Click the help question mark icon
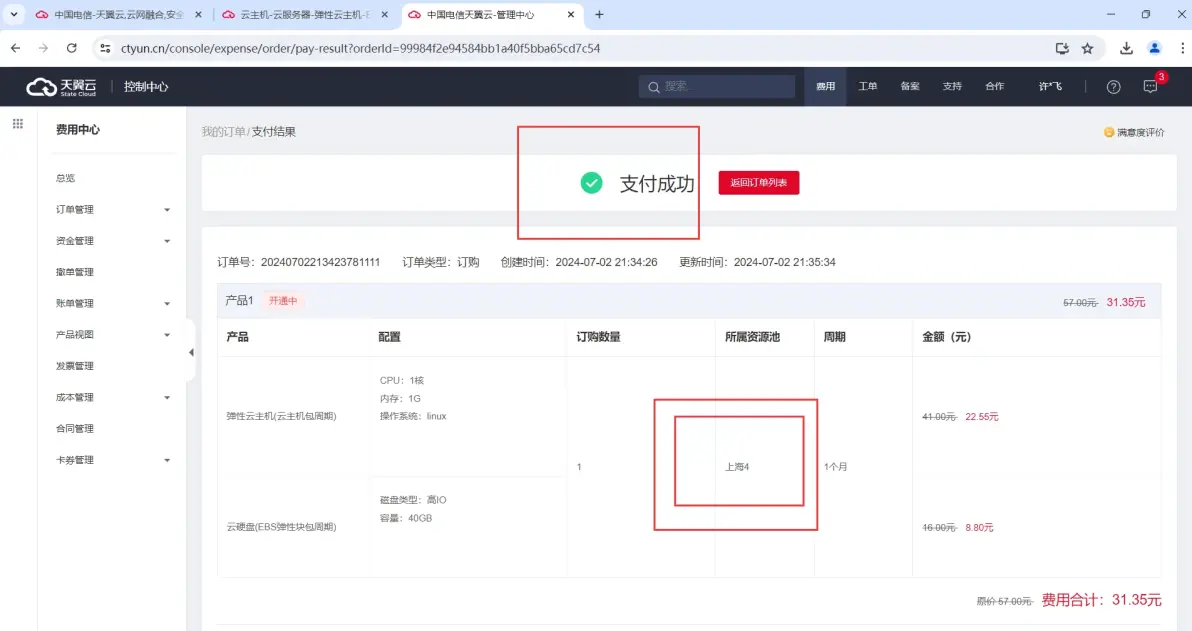 [x=1114, y=87]
